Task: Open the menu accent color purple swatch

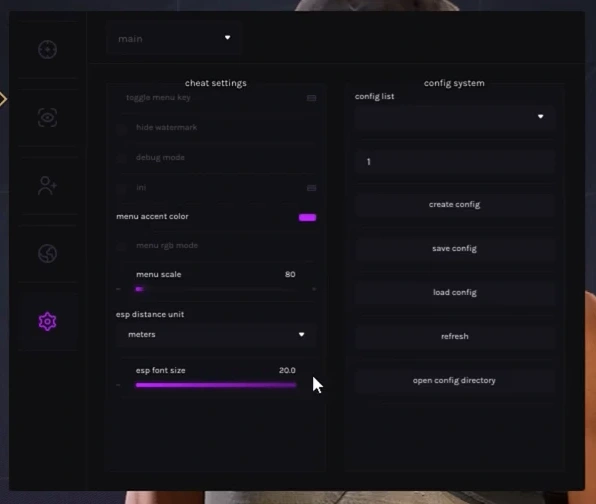Action: point(308,217)
